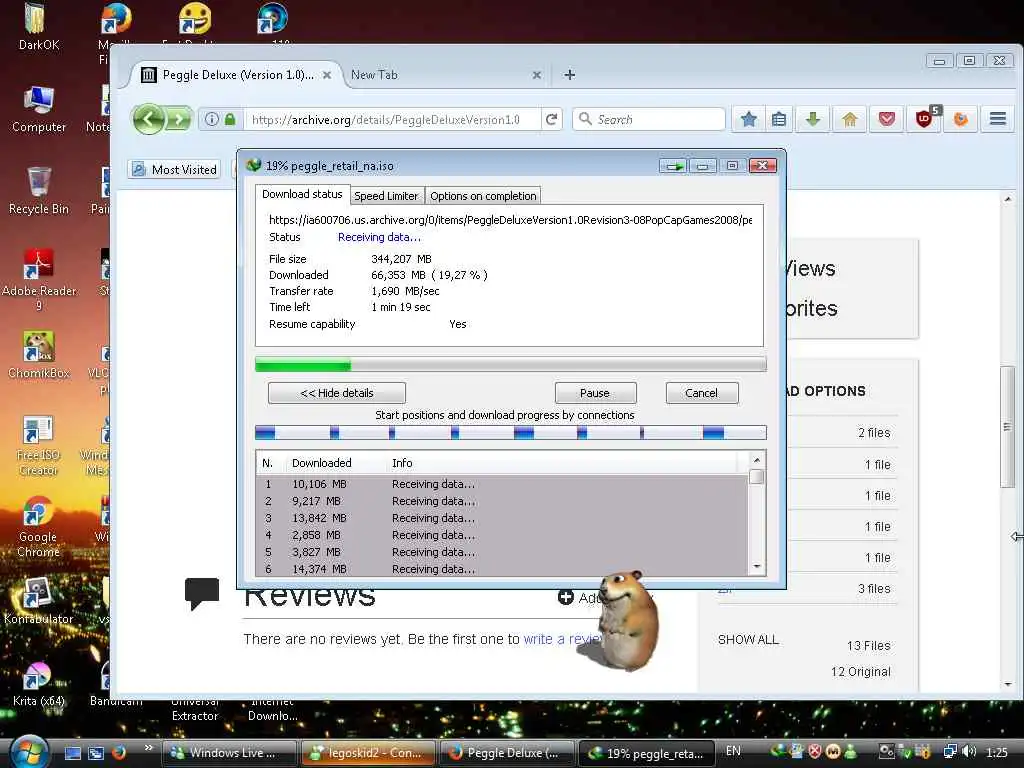Switch to Speed Limiter tab
Screen dimensions: 1024x768
pos(386,196)
